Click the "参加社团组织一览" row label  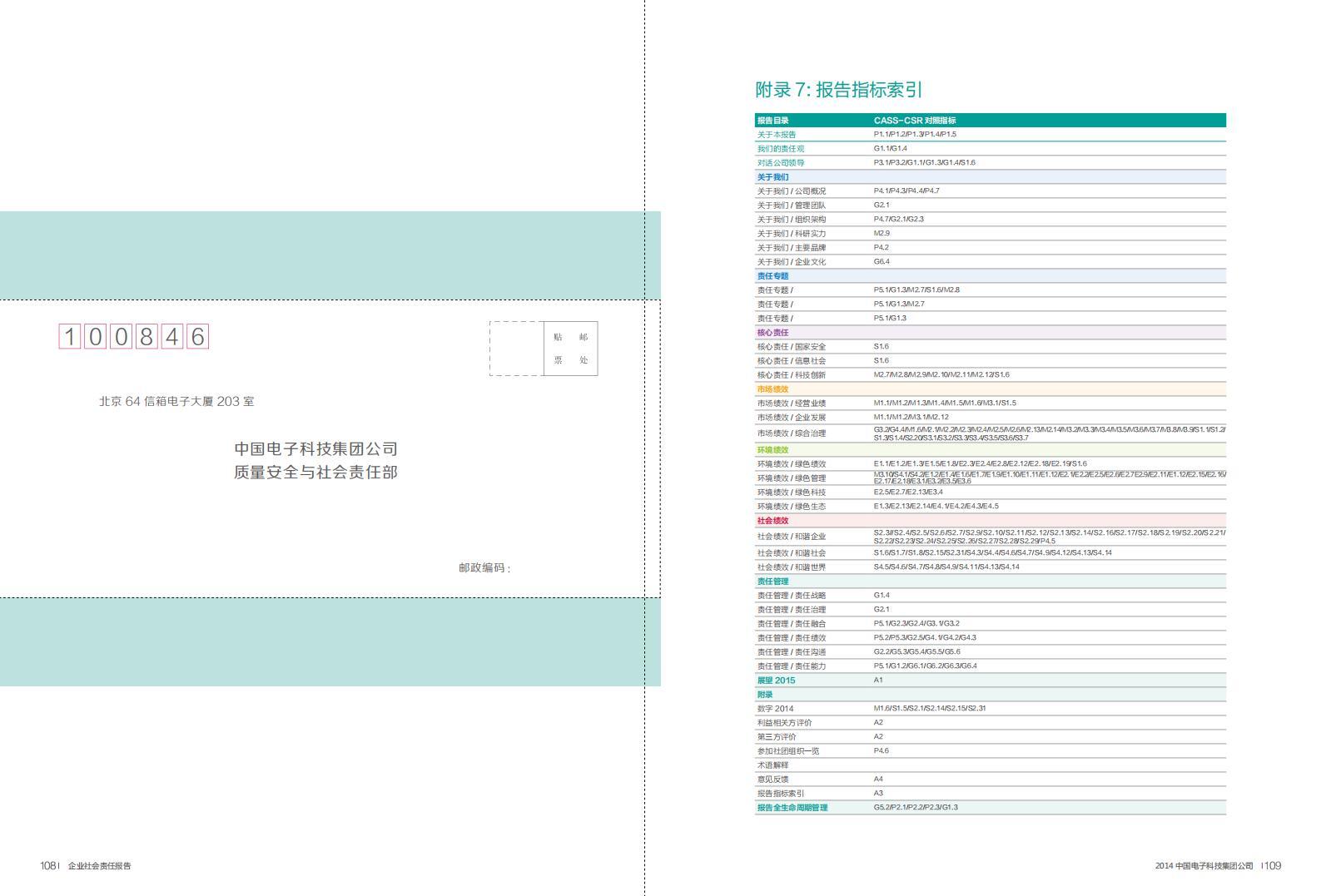pos(787,751)
